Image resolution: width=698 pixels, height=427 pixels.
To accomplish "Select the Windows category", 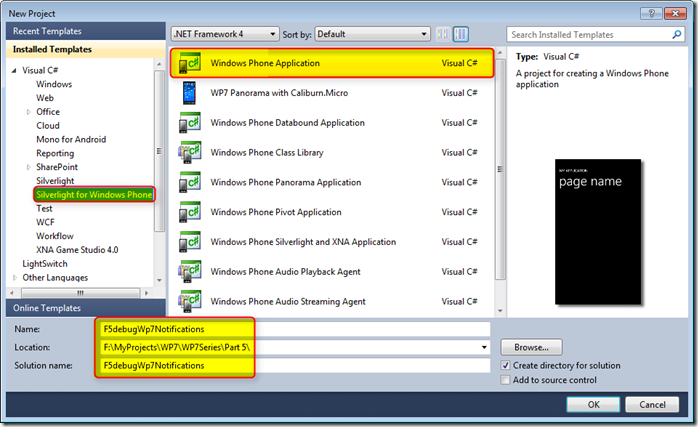I will coord(54,84).
